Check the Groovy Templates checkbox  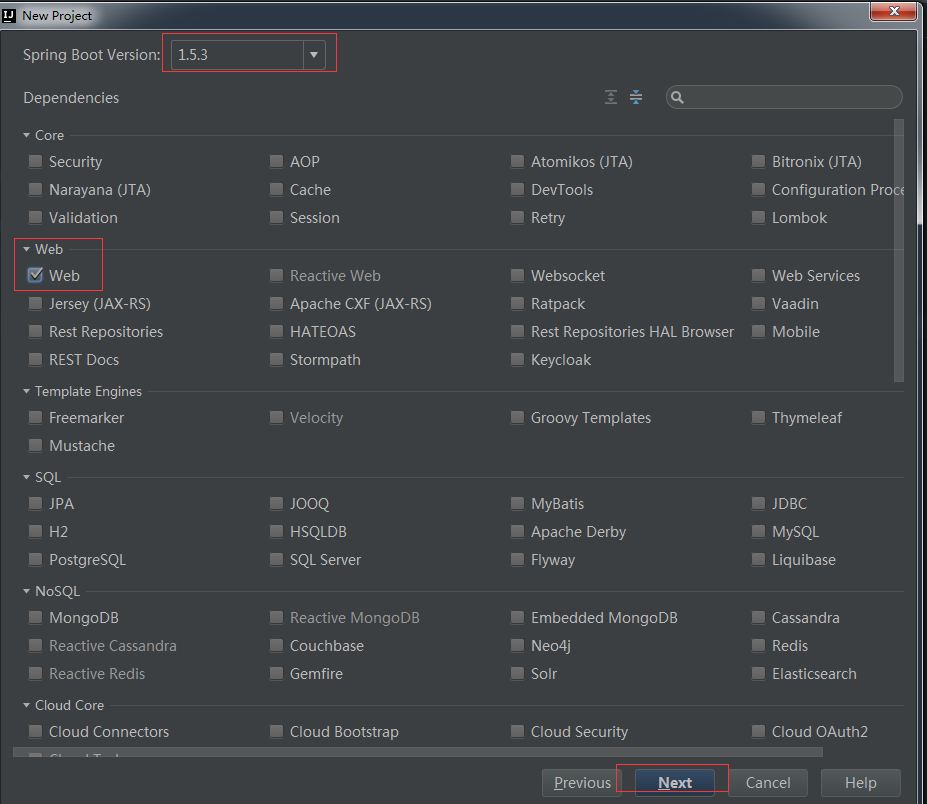pos(517,417)
